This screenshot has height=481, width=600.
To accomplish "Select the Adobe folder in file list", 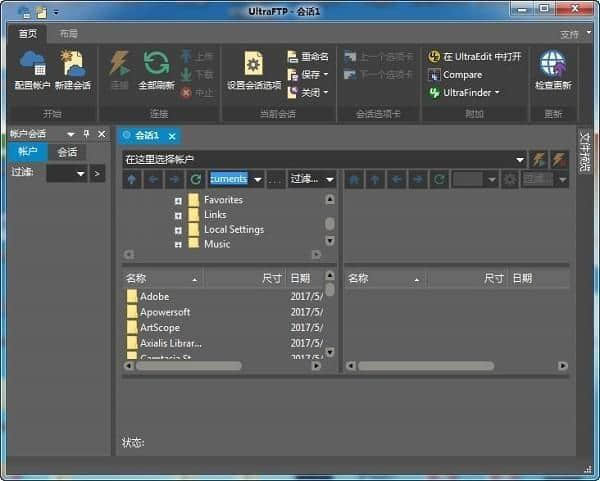I will (154, 297).
